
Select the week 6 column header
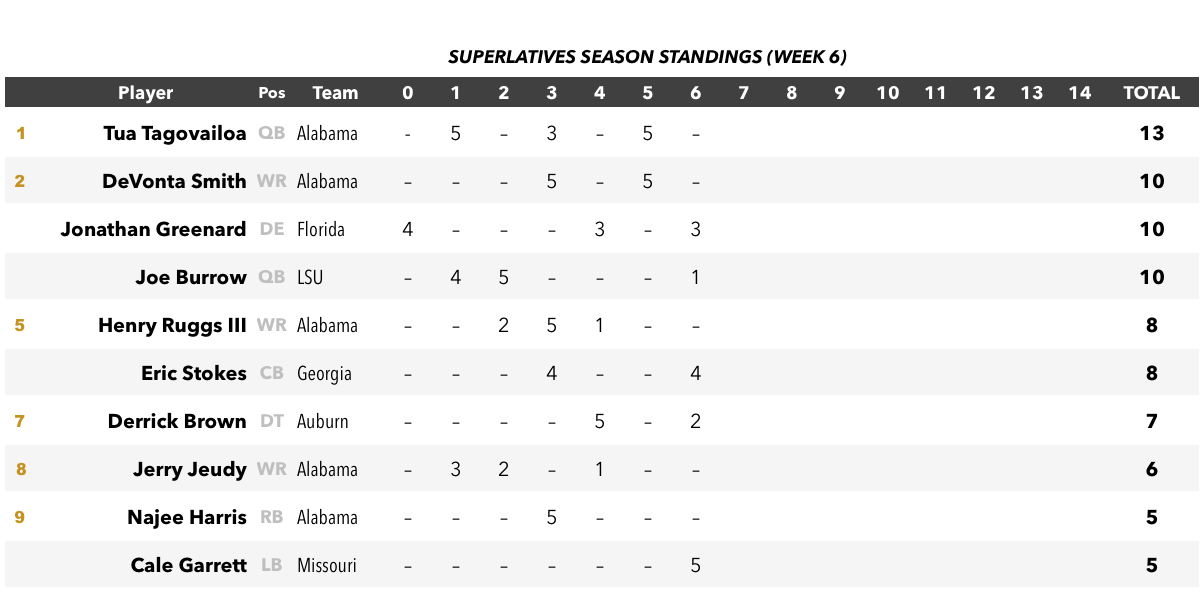696,93
